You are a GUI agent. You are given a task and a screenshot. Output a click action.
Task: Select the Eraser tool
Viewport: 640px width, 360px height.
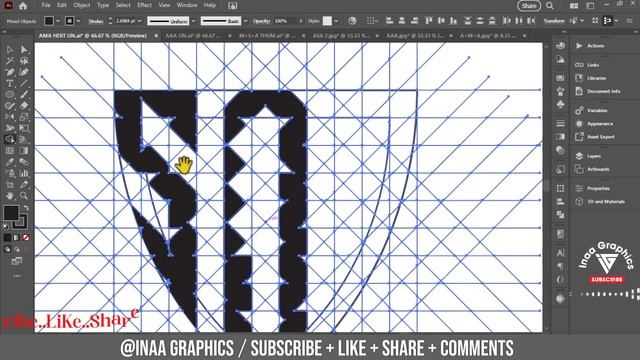tap(24, 106)
